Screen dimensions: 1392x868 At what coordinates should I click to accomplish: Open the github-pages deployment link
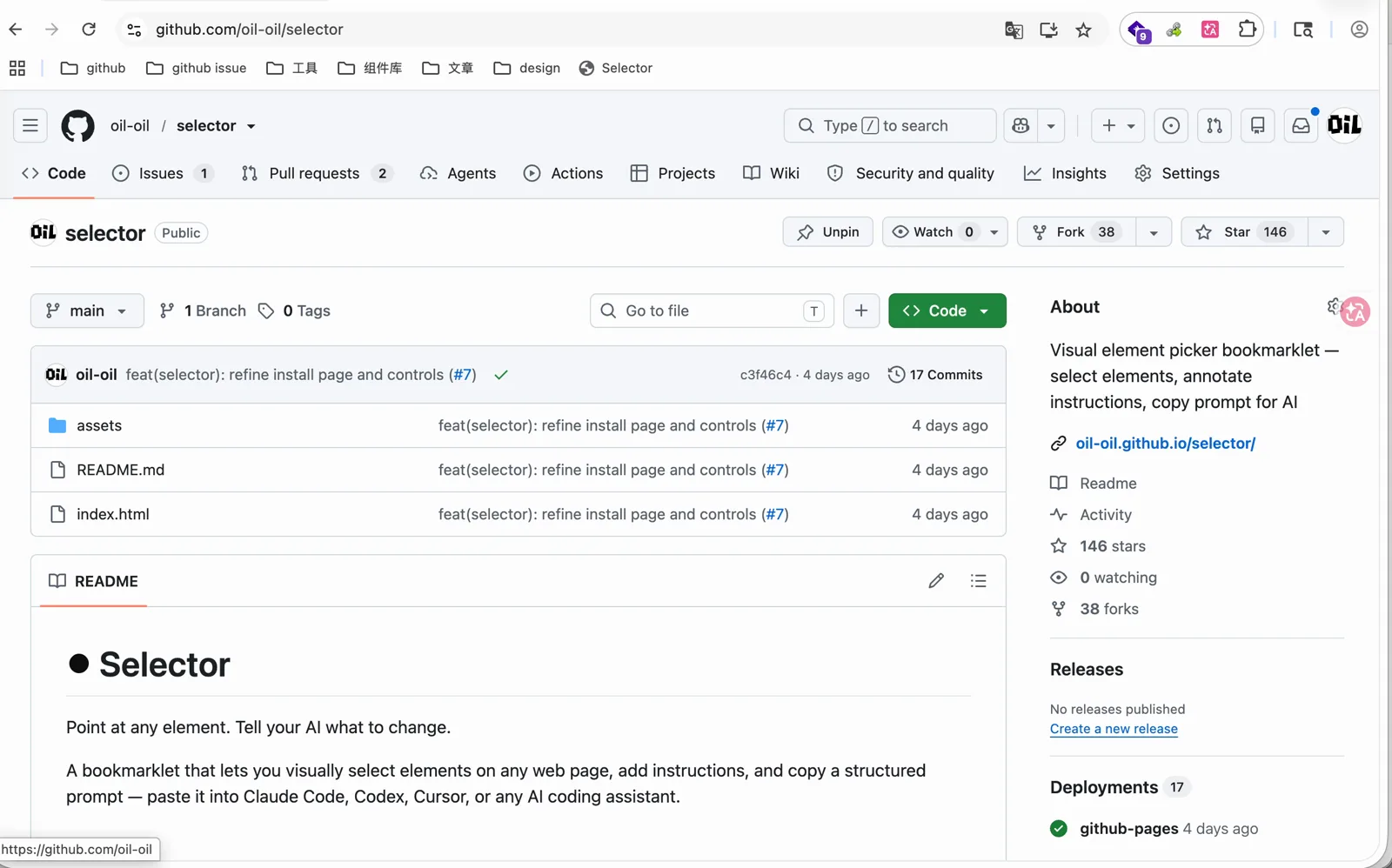(x=1128, y=829)
